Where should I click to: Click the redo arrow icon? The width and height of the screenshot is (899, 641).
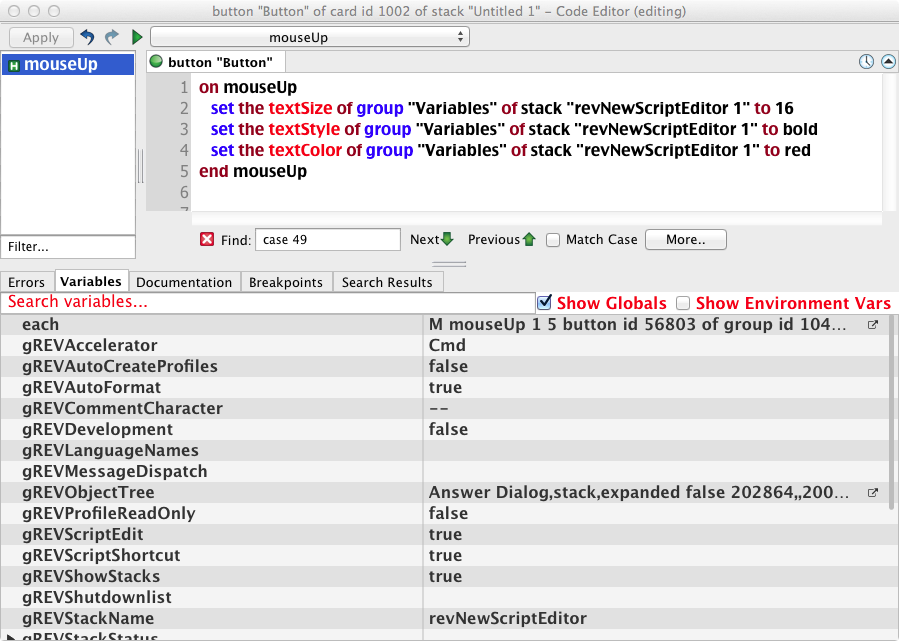click(x=111, y=37)
